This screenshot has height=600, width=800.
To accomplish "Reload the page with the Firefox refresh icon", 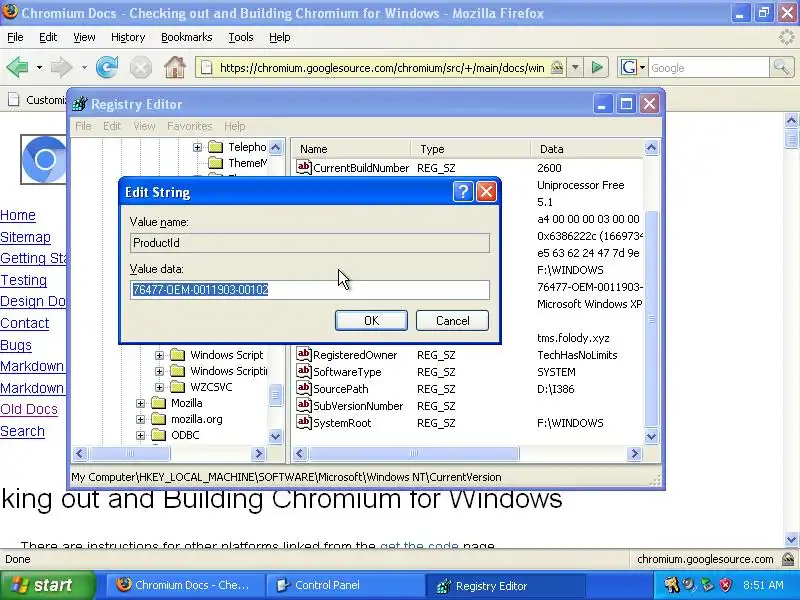I will [107, 67].
